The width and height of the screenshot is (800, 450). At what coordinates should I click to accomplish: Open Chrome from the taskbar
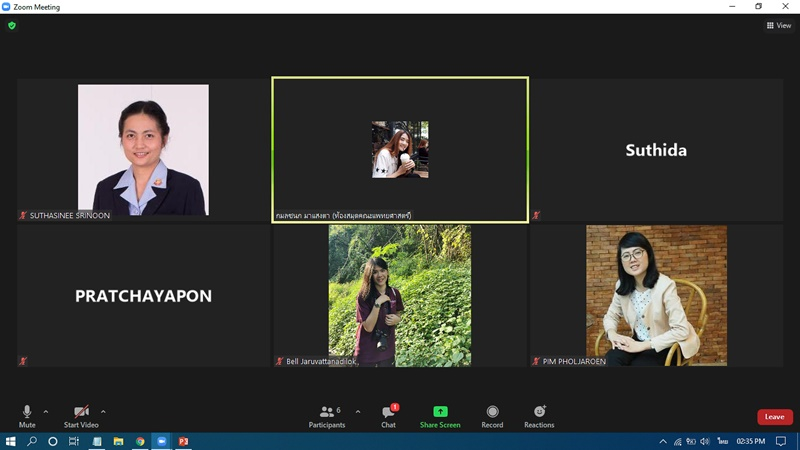(x=140, y=441)
